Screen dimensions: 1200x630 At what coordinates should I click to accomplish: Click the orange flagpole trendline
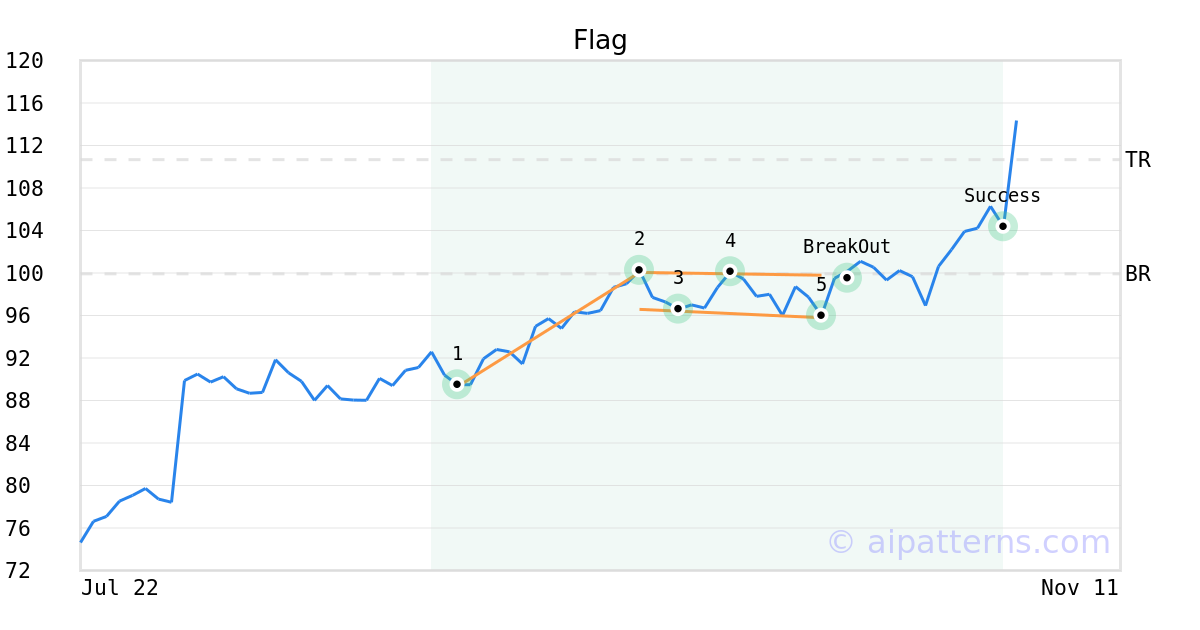[548, 327]
